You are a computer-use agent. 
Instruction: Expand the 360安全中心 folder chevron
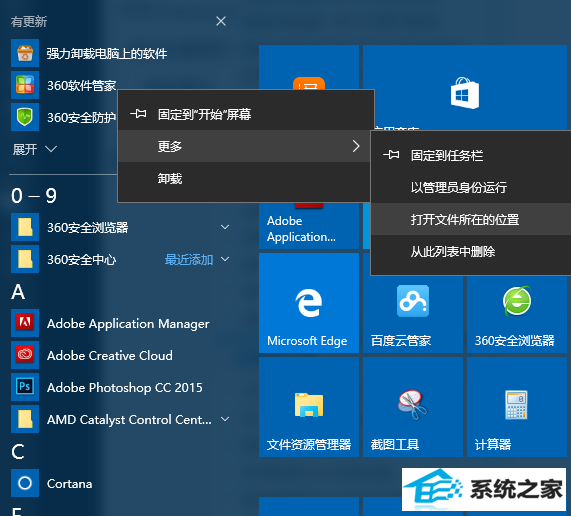click(x=225, y=259)
